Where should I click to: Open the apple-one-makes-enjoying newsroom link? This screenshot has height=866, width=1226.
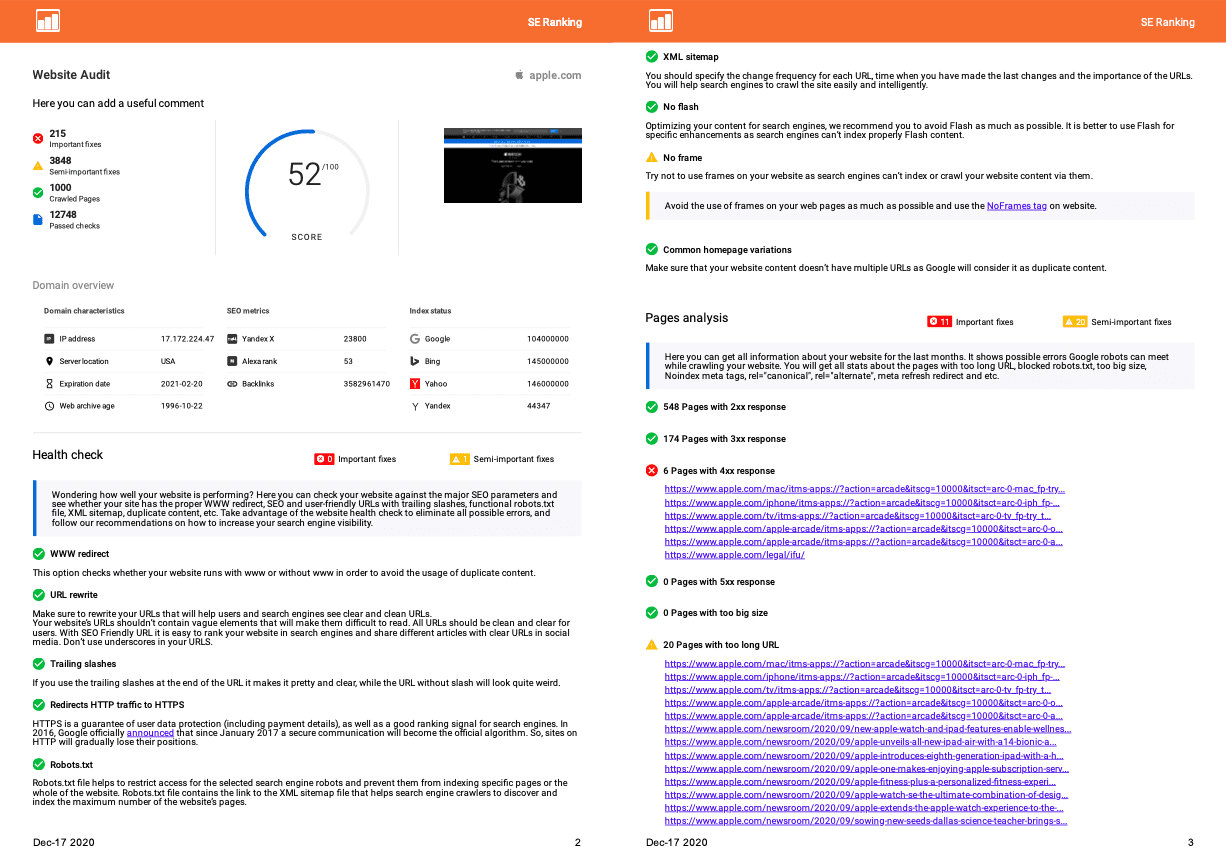pos(866,768)
